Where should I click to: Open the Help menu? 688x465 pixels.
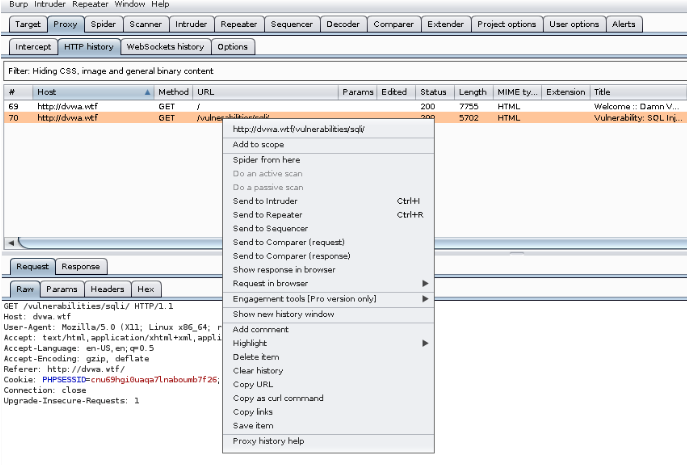[160, 4]
